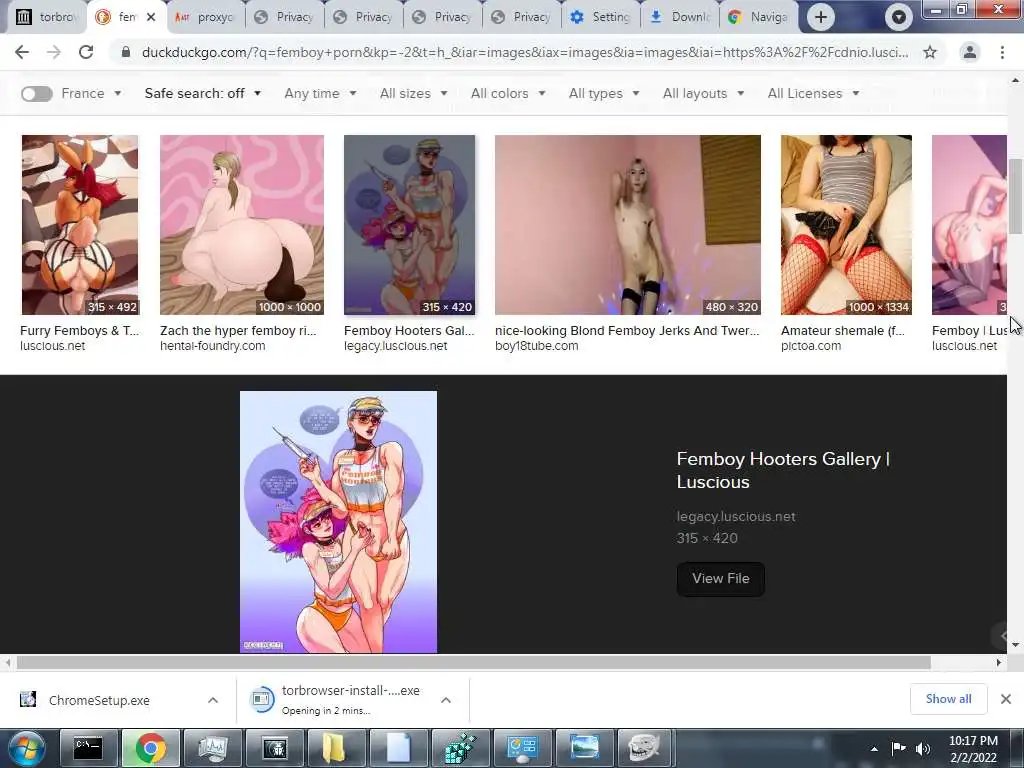
Task: Show hidden system tray icons
Action: pos(874,749)
